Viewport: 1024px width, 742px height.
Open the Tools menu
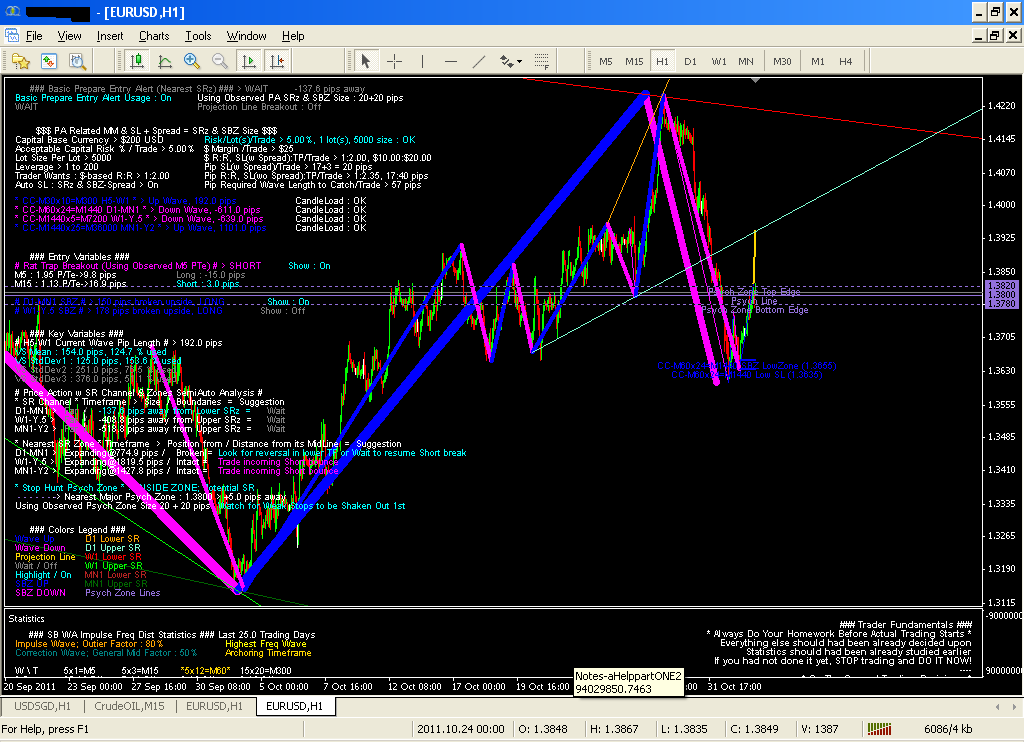198,36
